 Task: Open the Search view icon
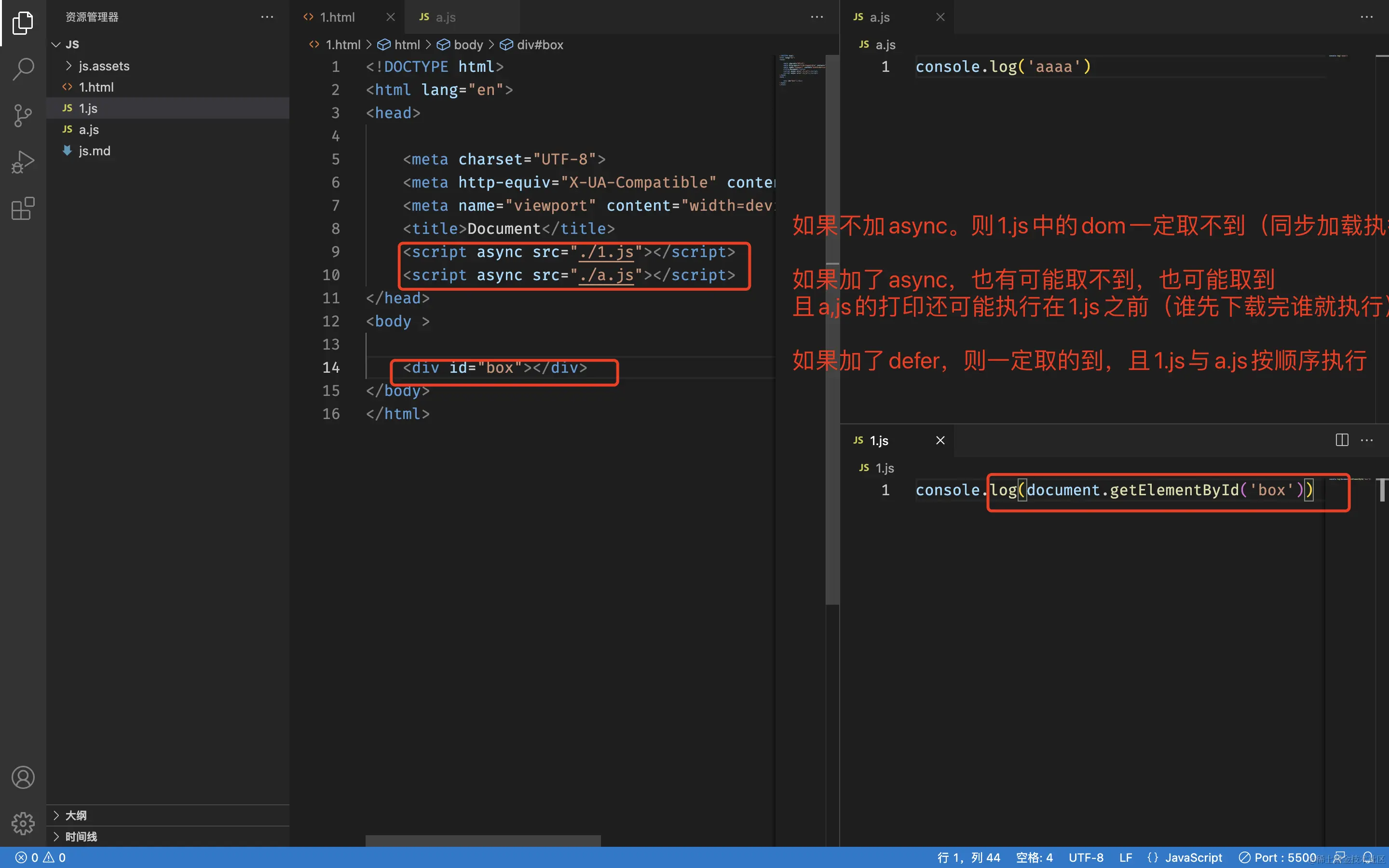[23, 69]
